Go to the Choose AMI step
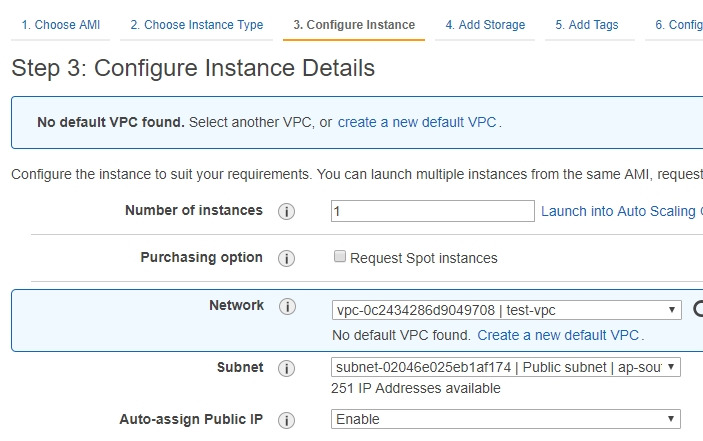This screenshot has height=441, width=703. coord(61,25)
